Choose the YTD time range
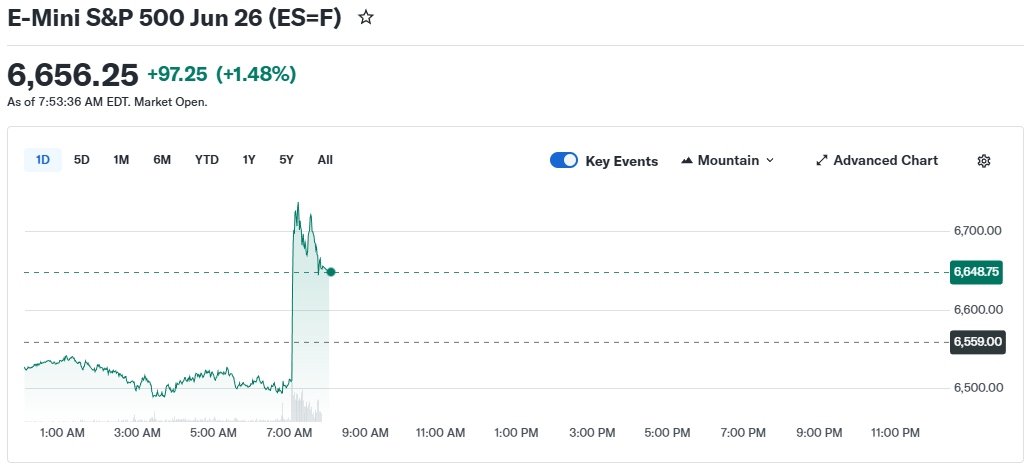Viewport: 1030px width, 468px height. coord(207,160)
